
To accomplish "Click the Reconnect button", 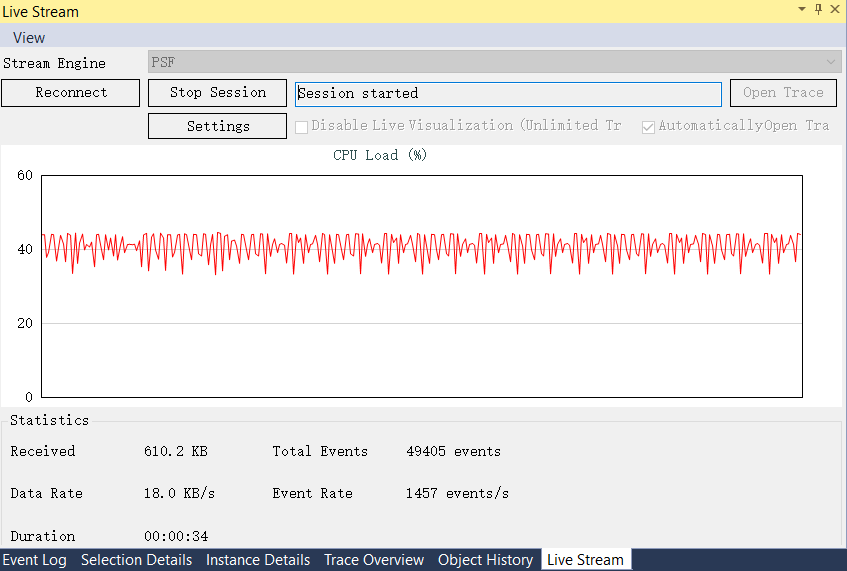I will 71,93.
